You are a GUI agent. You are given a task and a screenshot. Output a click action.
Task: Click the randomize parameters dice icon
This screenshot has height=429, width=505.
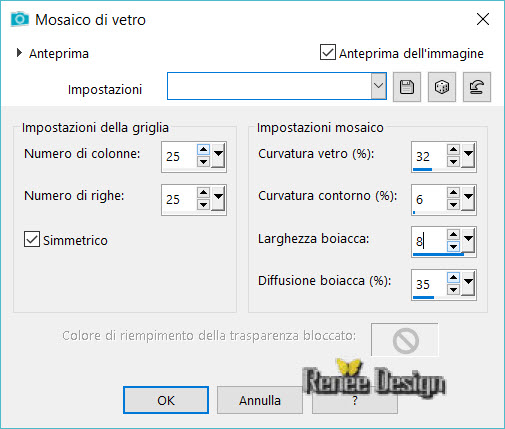(x=442, y=87)
